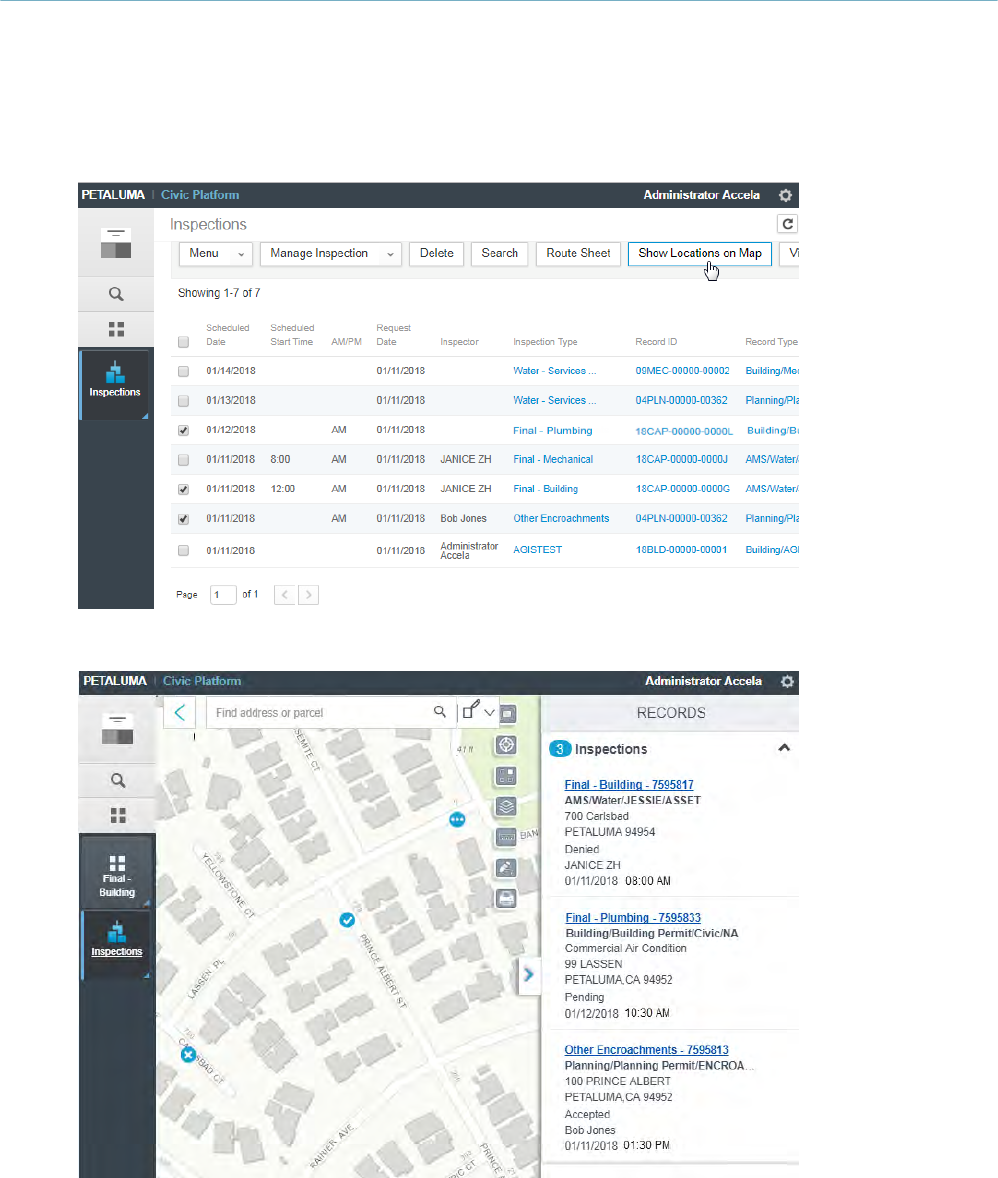998x1178 pixels.
Task: Open the Manage Inspection dropdown
Action: [331, 254]
